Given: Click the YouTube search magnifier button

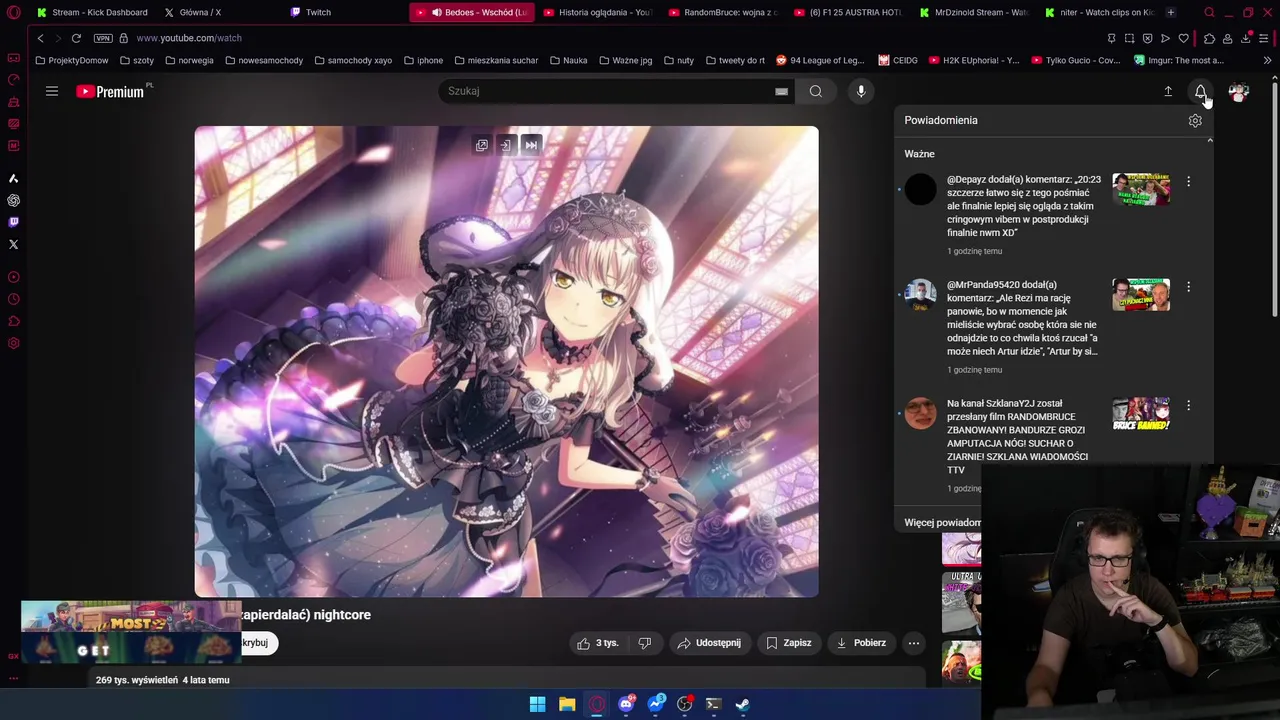Looking at the screenshot, I should [x=816, y=91].
